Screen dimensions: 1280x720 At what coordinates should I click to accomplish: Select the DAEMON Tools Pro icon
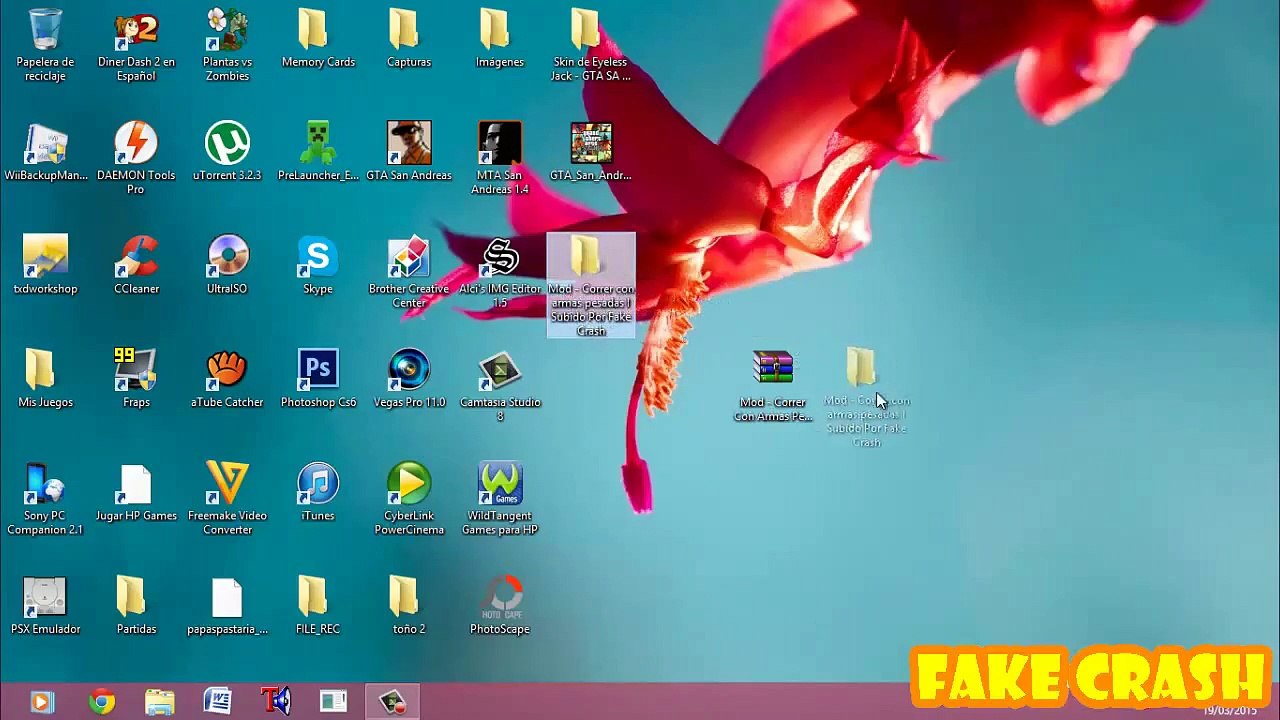point(136,158)
